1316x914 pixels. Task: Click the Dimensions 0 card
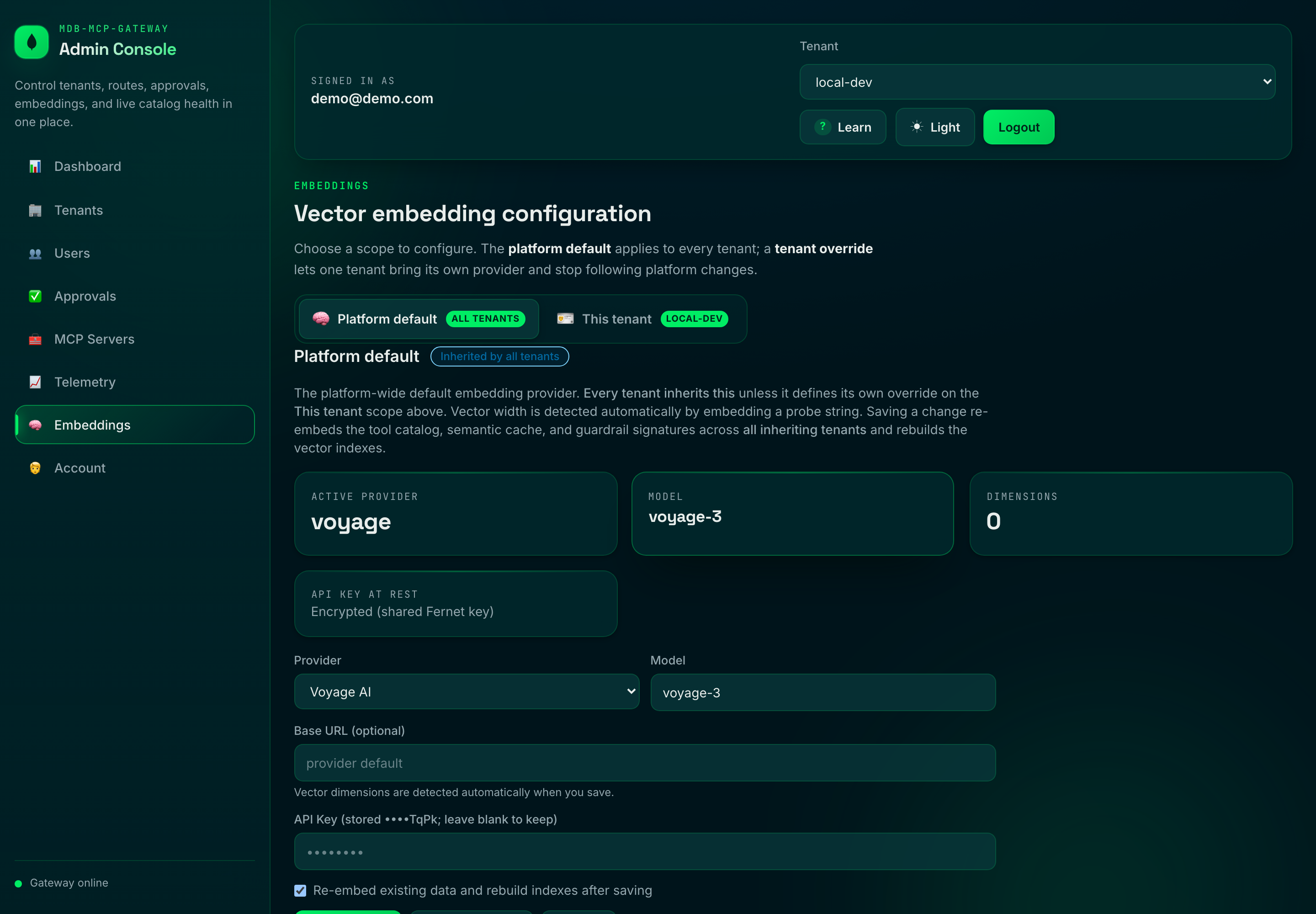(1130, 514)
